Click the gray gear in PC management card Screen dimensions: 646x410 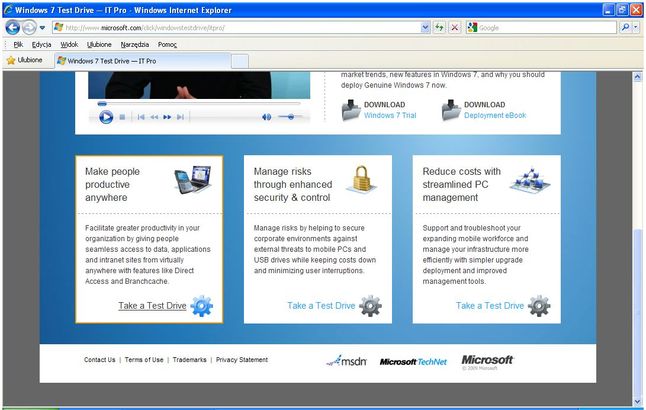(539, 306)
